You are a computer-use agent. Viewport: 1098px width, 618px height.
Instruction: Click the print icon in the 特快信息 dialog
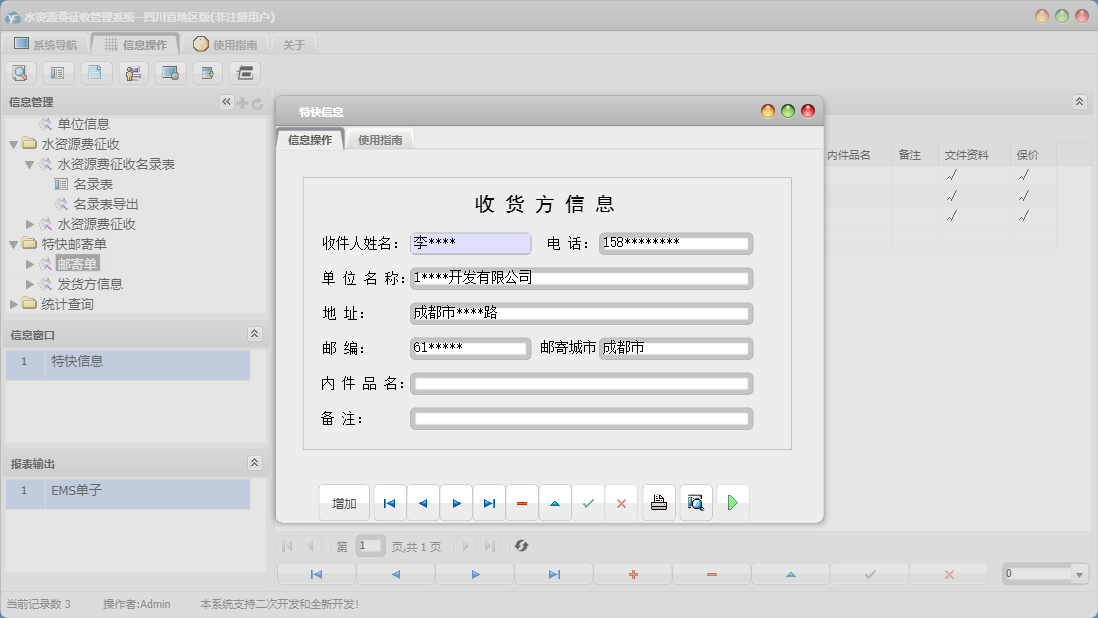tap(659, 503)
